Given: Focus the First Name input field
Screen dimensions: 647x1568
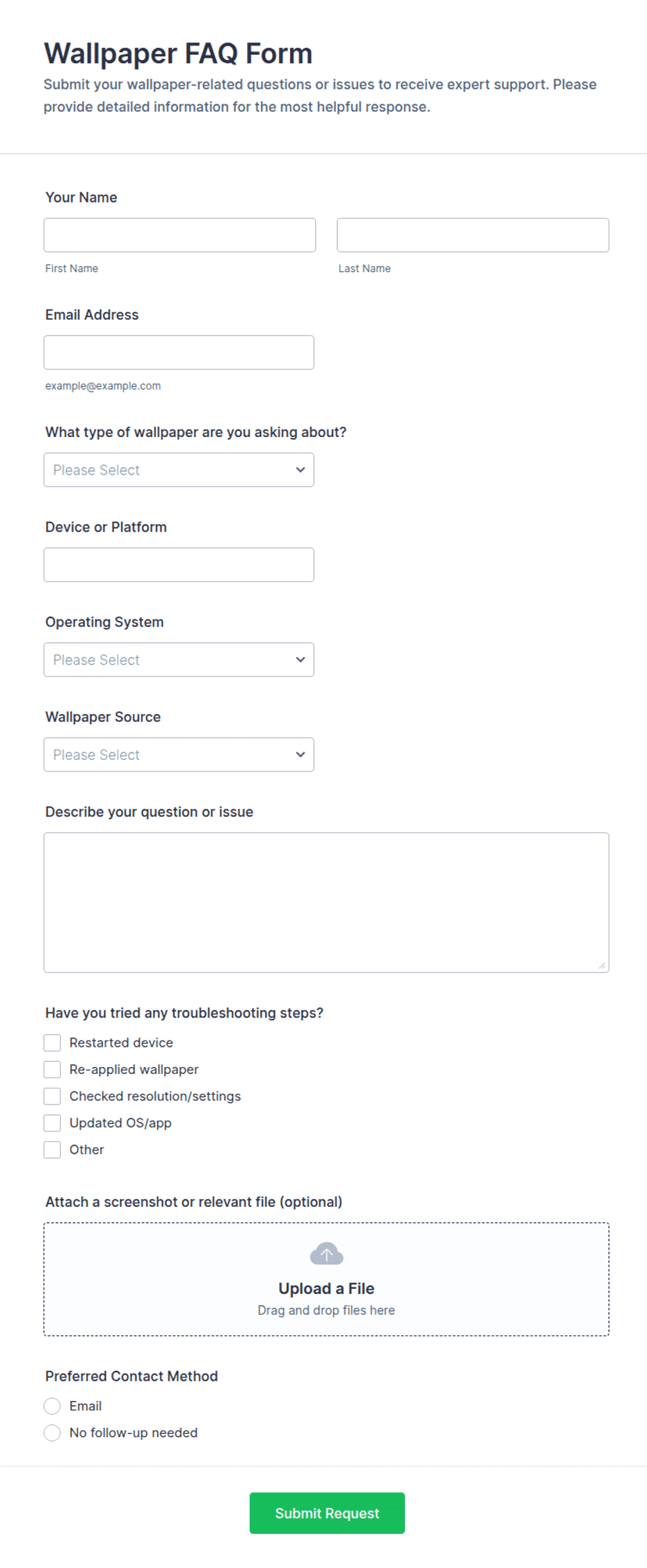Looking at the screenshot, I should [x=179, y=235].
